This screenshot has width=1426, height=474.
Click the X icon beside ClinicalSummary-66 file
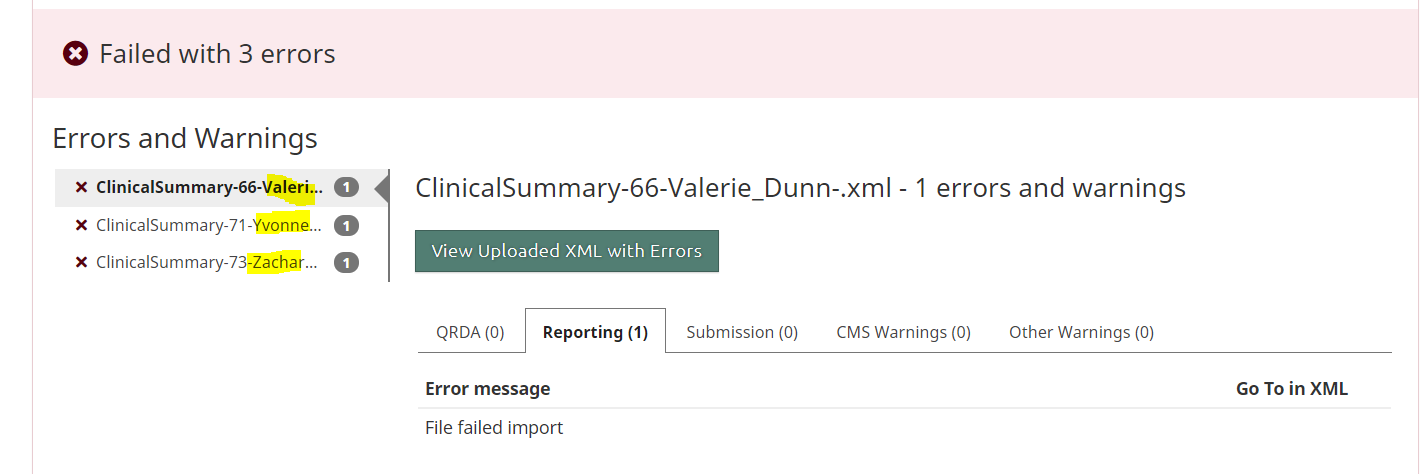coord(82,188)
